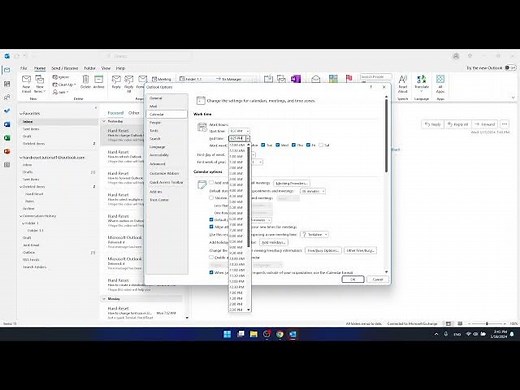520x390 pixels.
Task: Click the Meeting Providers button
Action: pyautogui.click(x=291, y=183)
